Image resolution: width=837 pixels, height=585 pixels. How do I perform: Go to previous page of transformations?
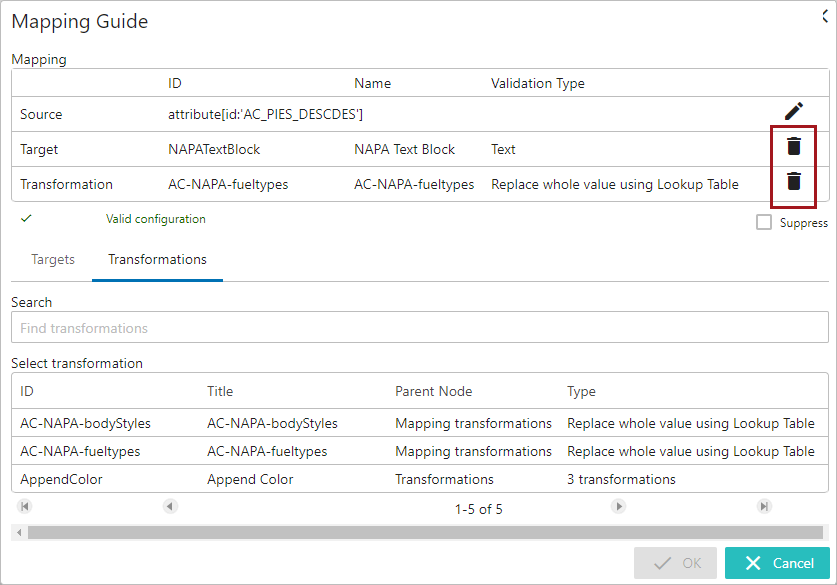pyautogui.click(x=170, y=507)
